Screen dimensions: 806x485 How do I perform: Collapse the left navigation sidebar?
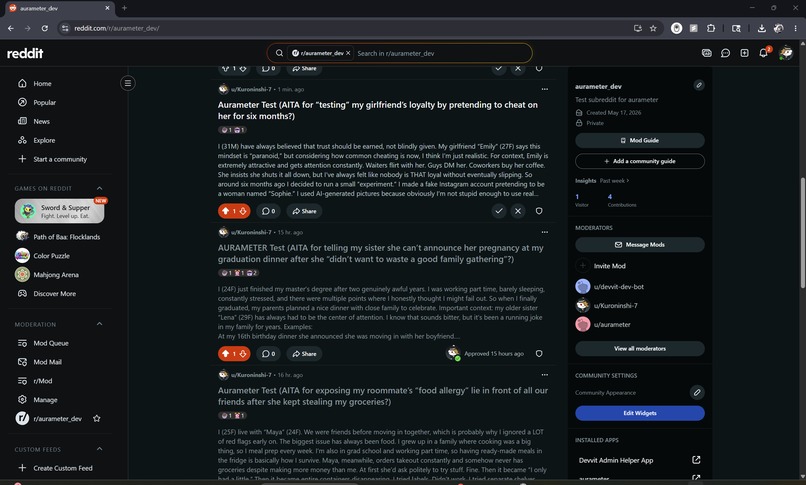128,83
